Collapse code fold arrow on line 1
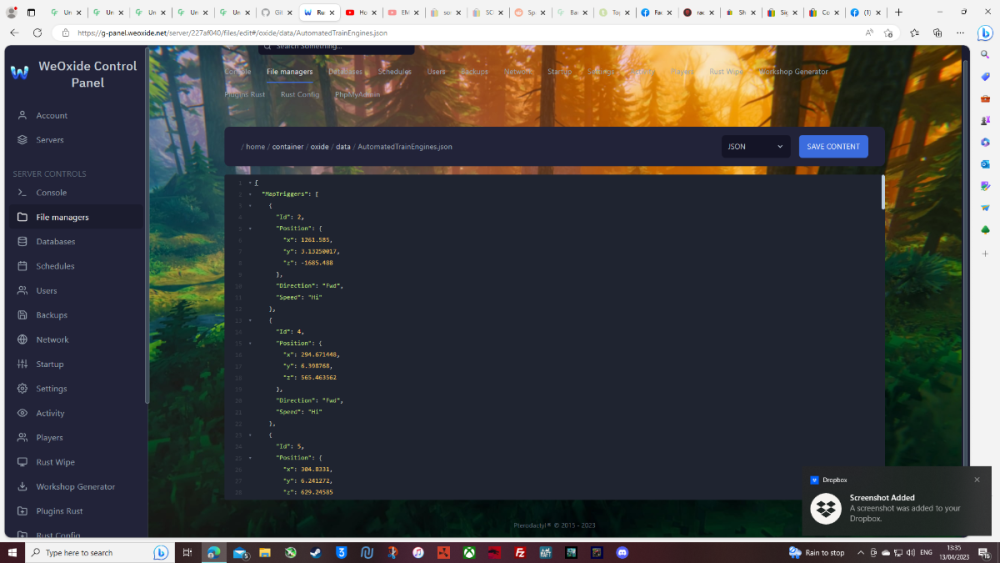The width and height of the screenshot is (1000, 563). (x=250, y=183)
